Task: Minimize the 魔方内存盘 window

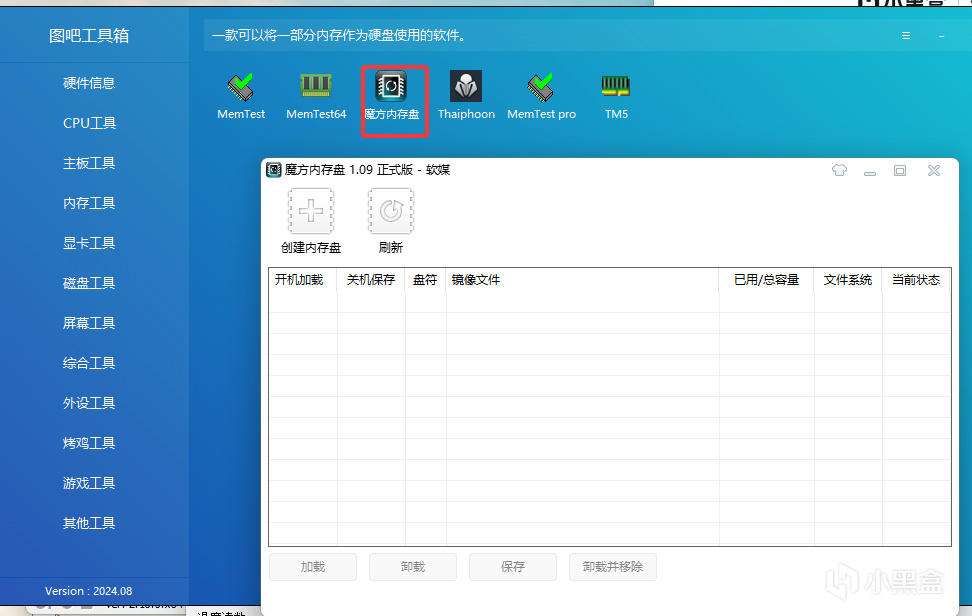Action: [x=870, y=173]
